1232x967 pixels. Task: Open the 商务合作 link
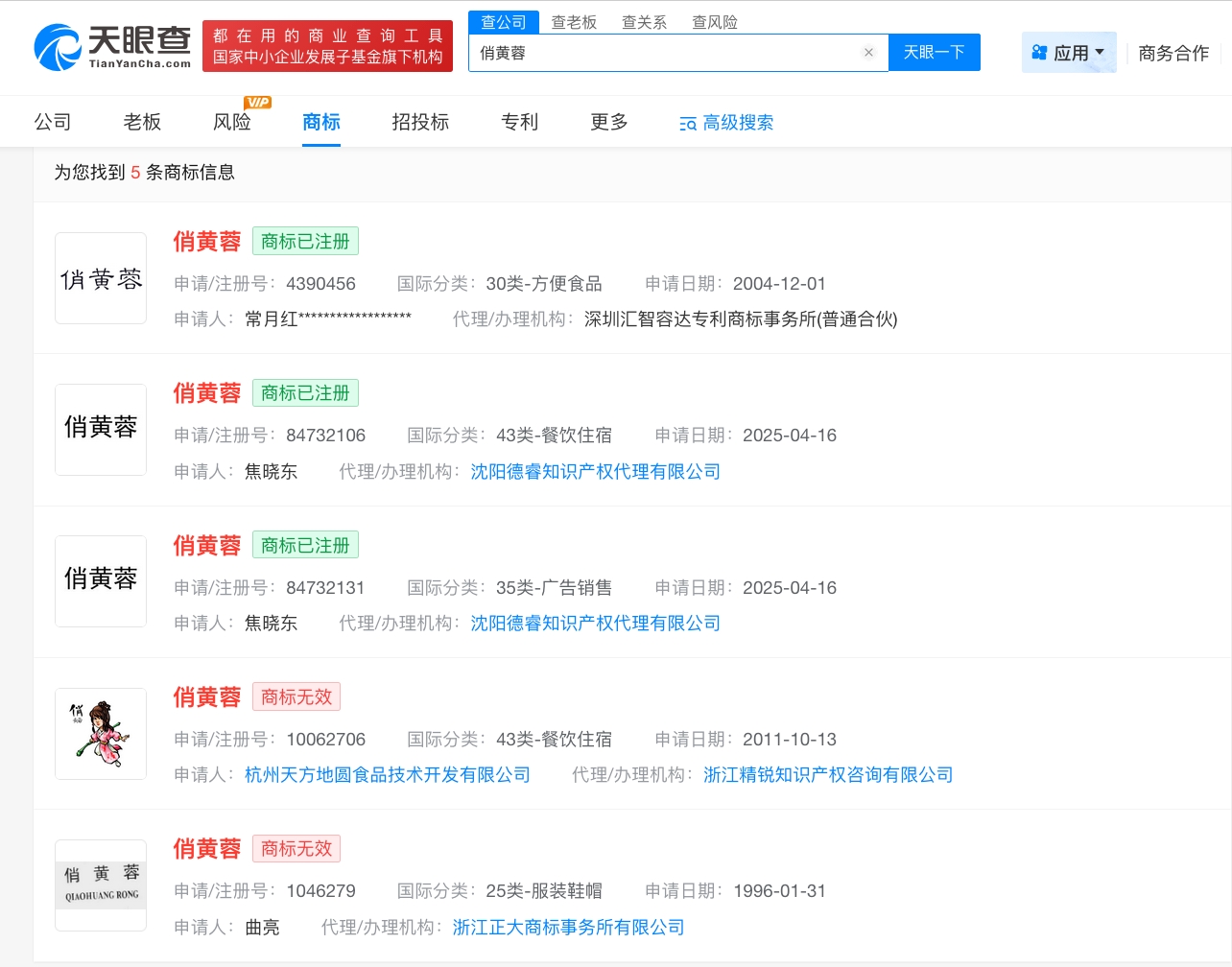pyautogui.click(x=1173, y=53)
